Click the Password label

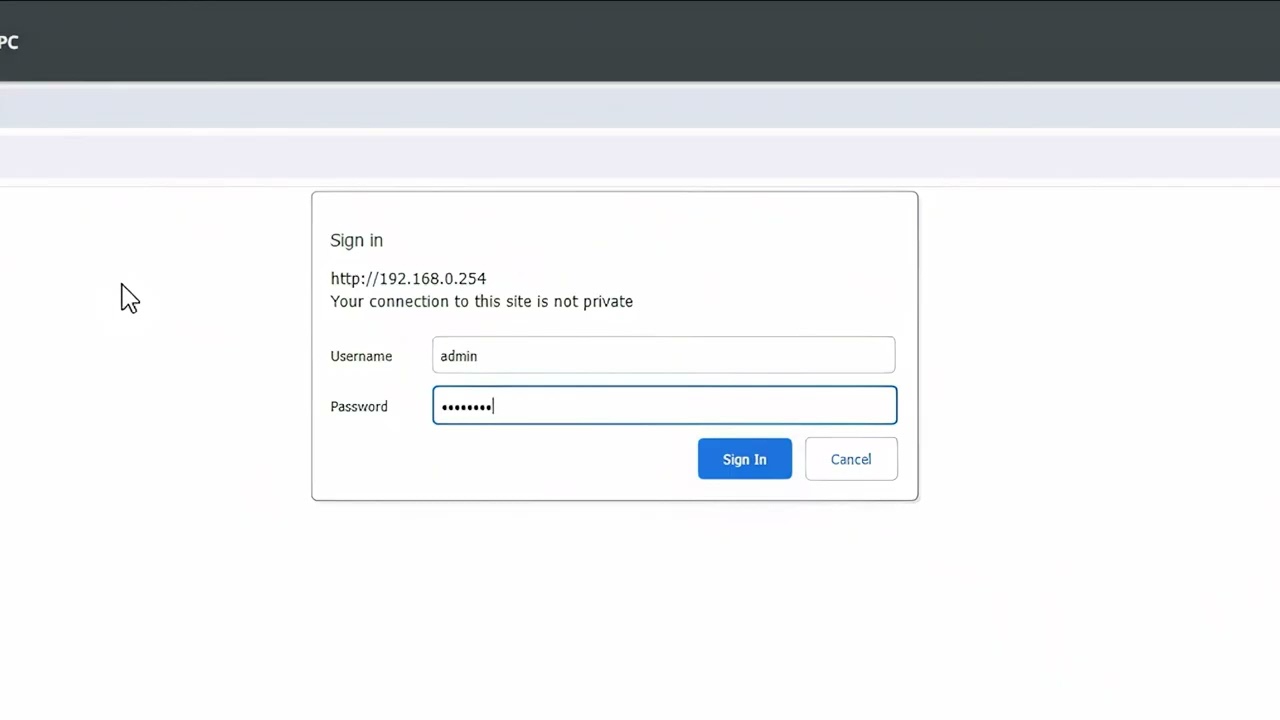(x=359, y=406)
